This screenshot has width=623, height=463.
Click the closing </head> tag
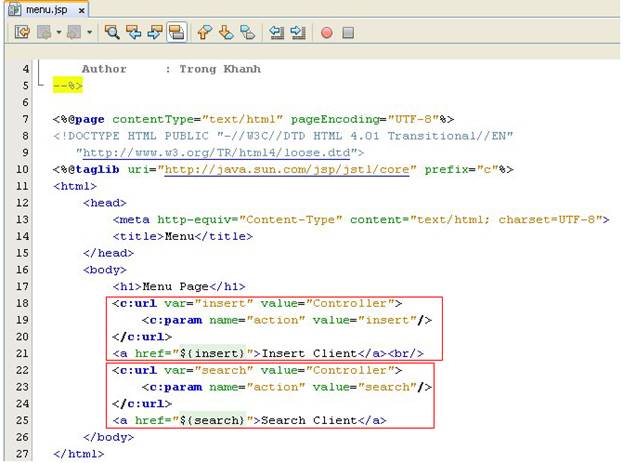pos(108,253)
